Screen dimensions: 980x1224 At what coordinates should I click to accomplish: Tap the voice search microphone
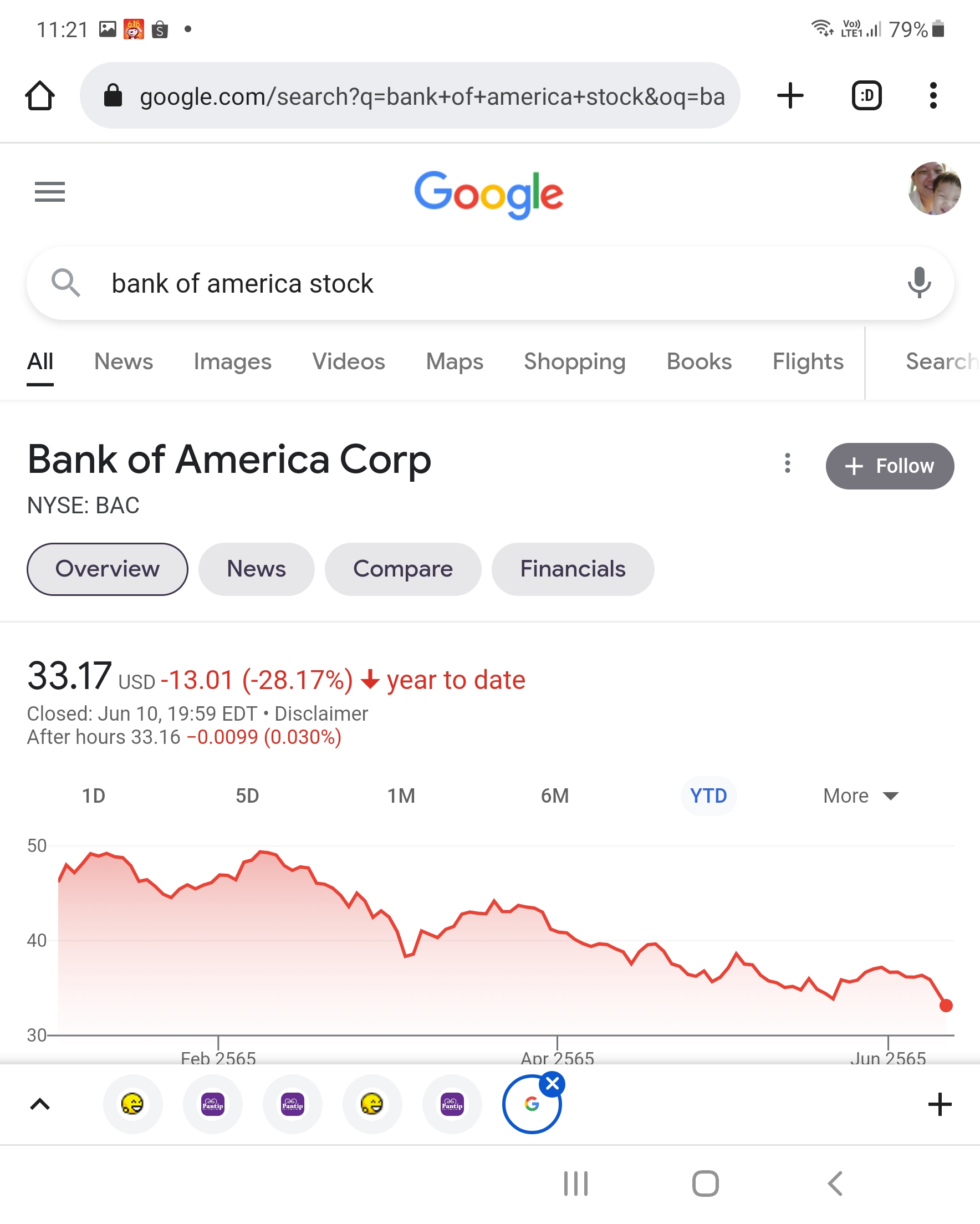click(x=918, y=283)
